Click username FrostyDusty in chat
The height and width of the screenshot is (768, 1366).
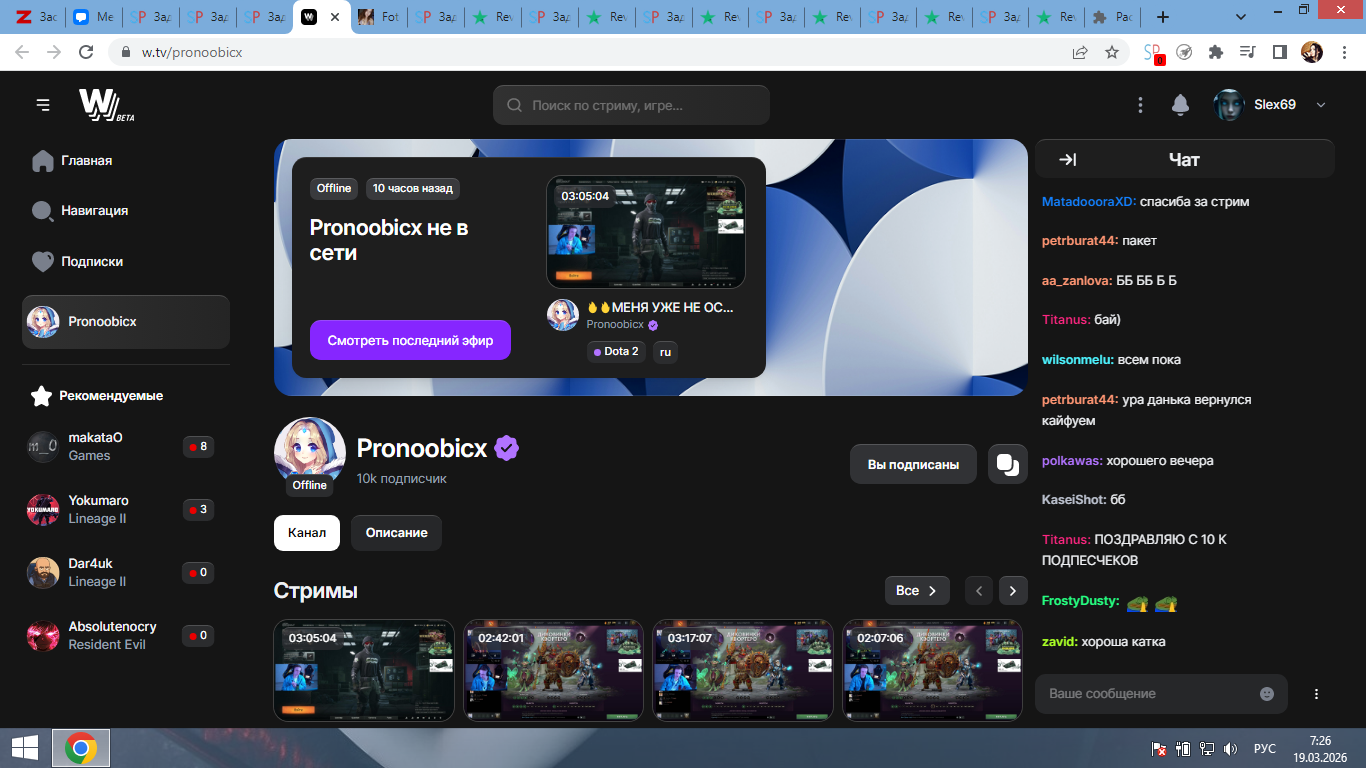[1080, 601]
